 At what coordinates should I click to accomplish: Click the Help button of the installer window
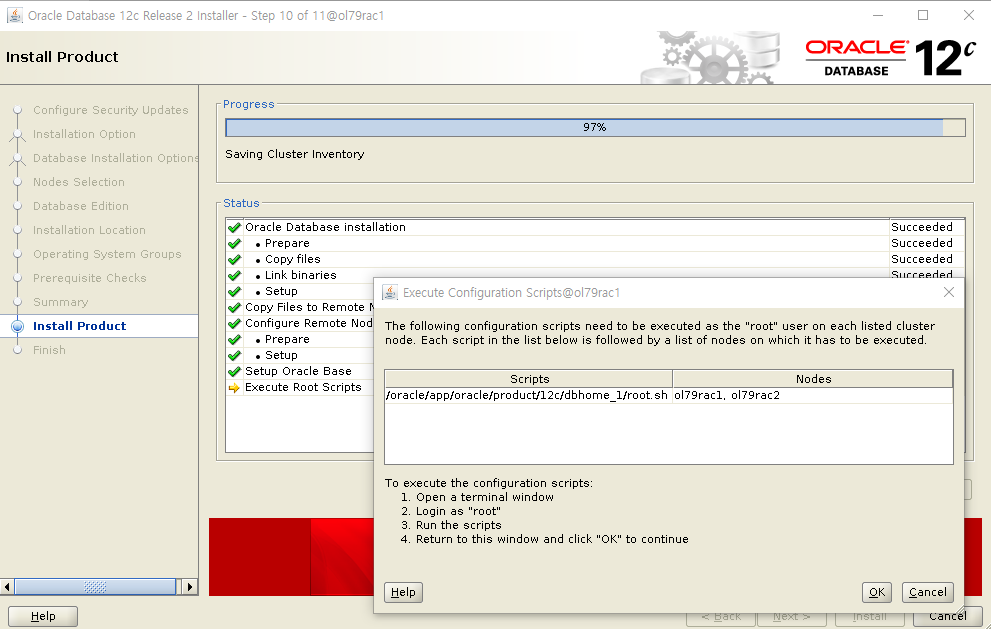tap(43, 616)
